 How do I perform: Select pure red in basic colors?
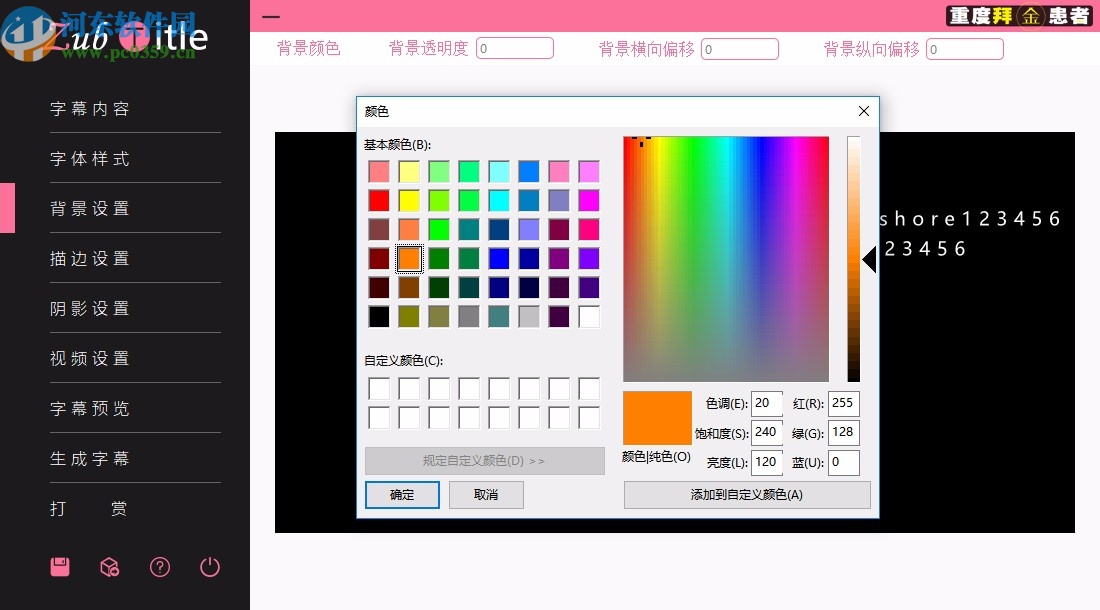379,200
